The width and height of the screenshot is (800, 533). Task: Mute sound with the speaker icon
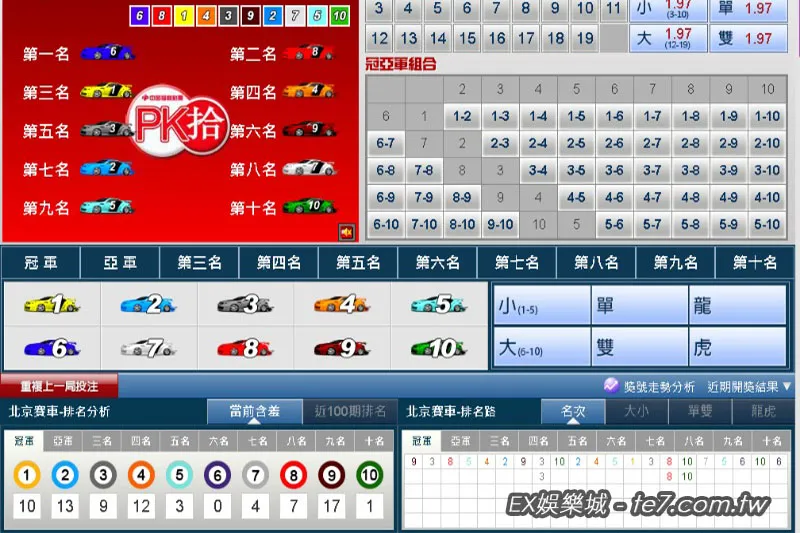click(x=346, y=232)
